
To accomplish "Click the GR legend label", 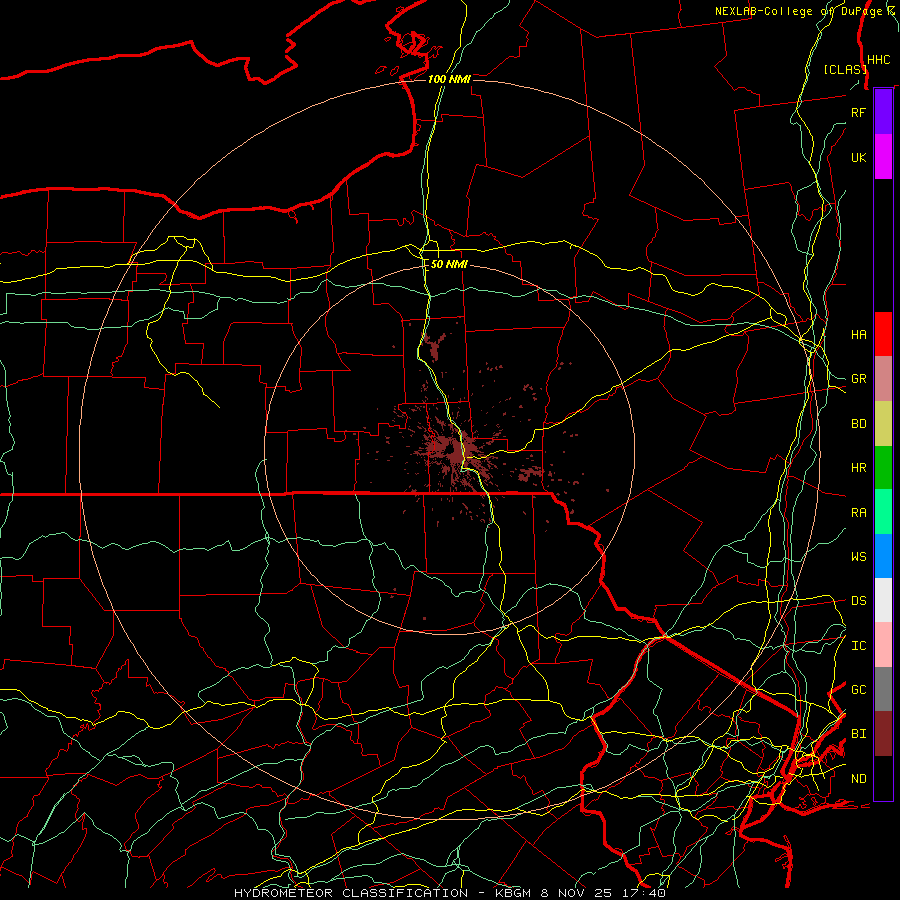I will click(858, 379).
